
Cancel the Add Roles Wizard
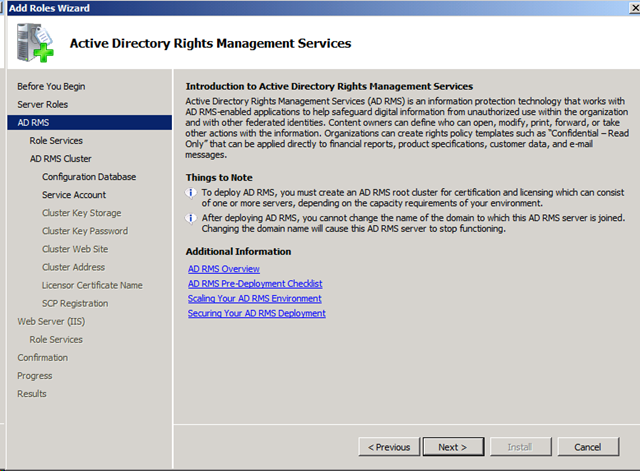pos(588,447)
